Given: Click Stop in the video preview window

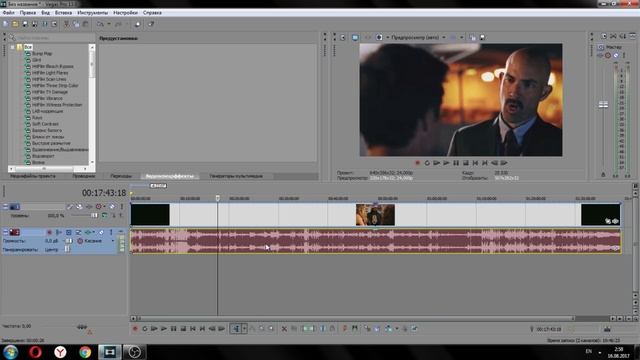Looking at the screenshot, I should pos(466,163).
